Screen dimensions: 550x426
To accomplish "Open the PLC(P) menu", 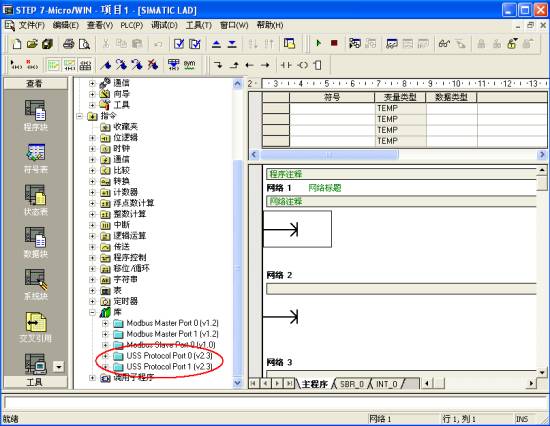I will click(132, 25).
